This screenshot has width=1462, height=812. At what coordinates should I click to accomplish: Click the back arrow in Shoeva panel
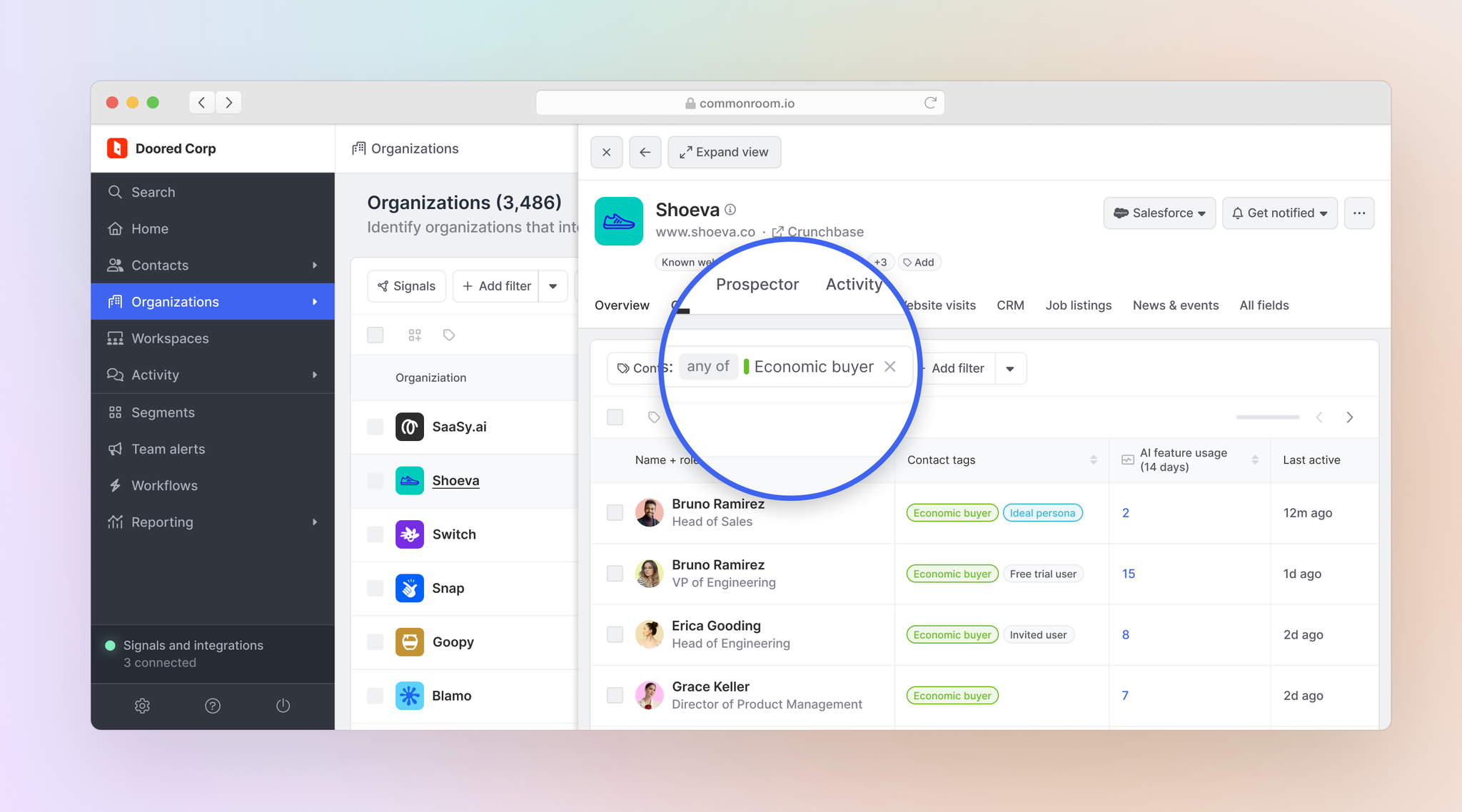pyautogui.click(x=645, y=152)
